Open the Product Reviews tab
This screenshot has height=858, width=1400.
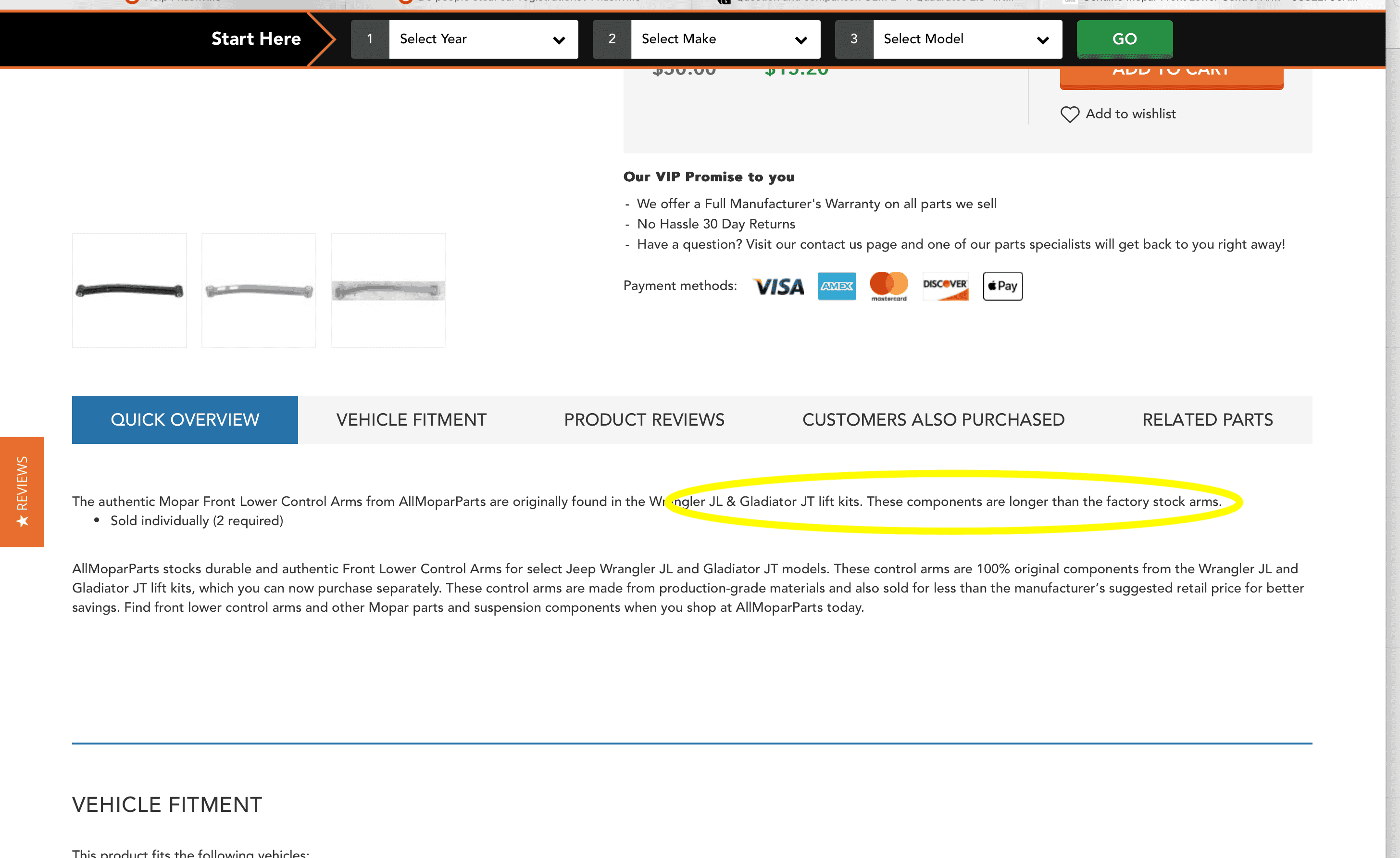pos(644,419)
